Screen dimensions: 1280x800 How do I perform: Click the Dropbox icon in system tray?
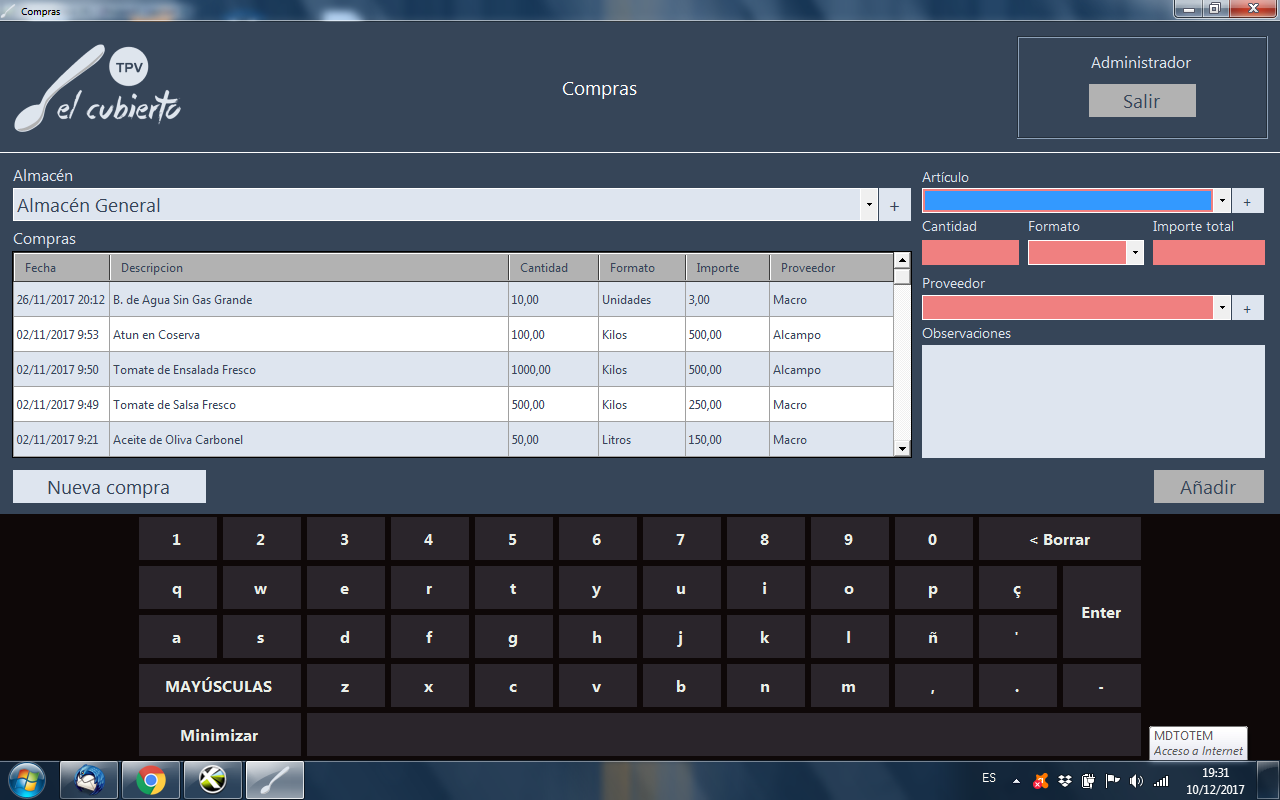tap(1066, 780)
